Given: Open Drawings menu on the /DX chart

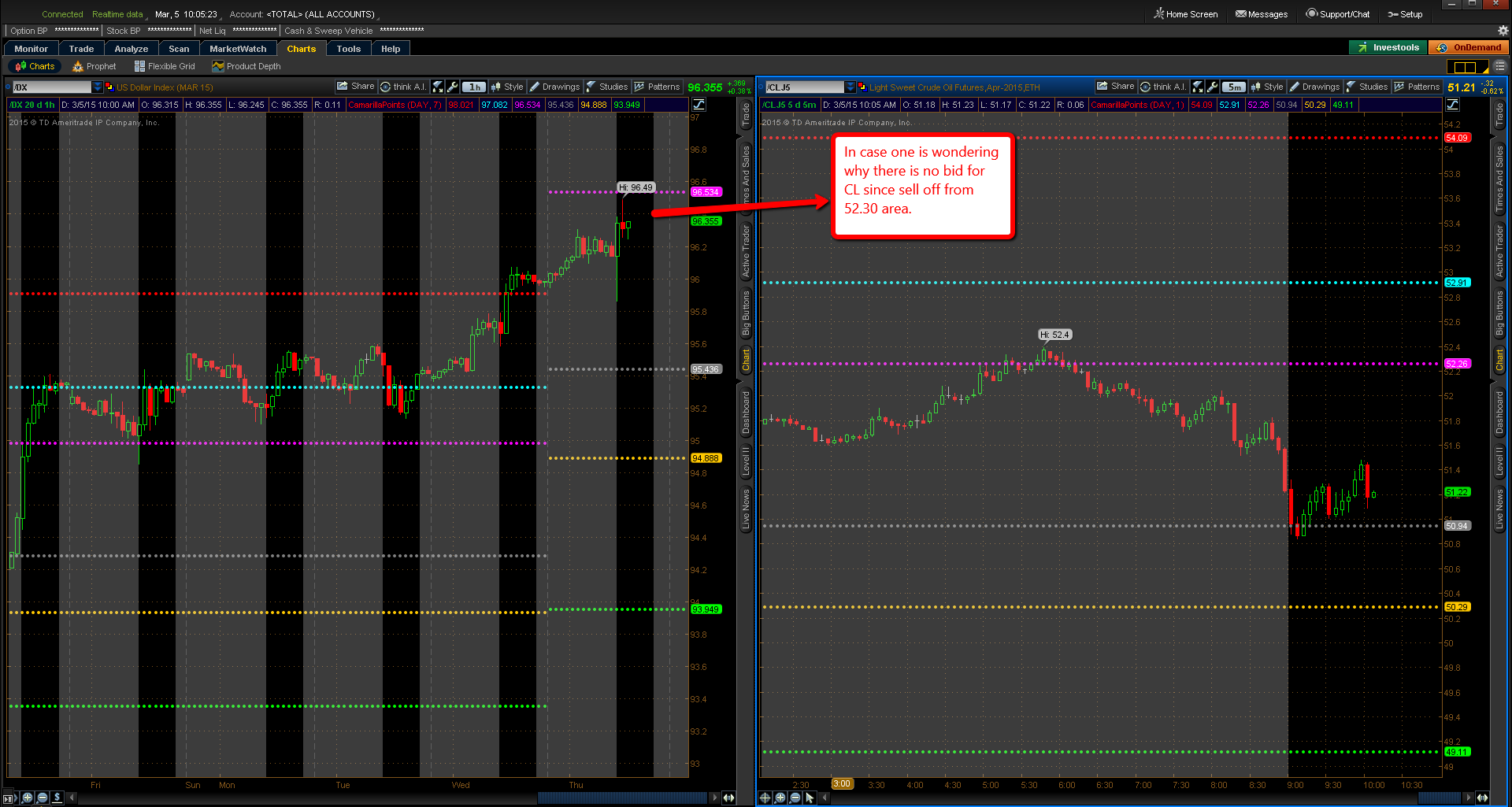Looking at the screenshot, I should 554,87.
